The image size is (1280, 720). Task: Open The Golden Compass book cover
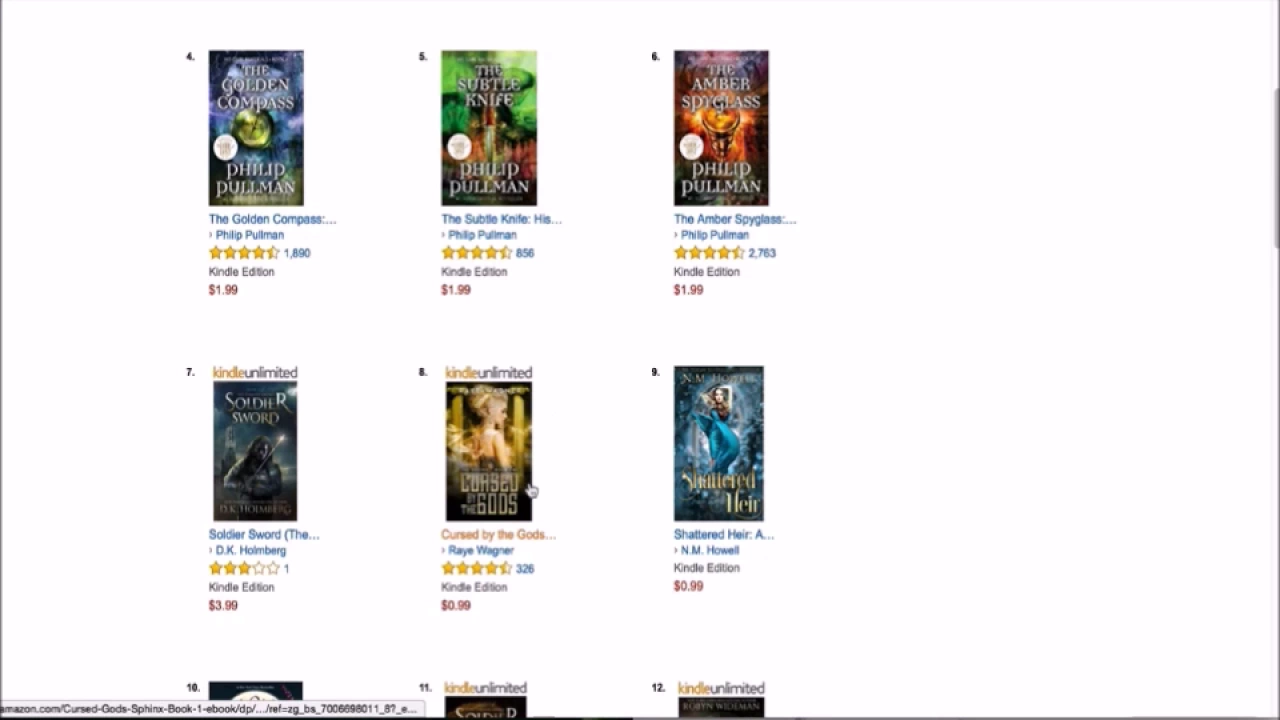tap(256, 128)
